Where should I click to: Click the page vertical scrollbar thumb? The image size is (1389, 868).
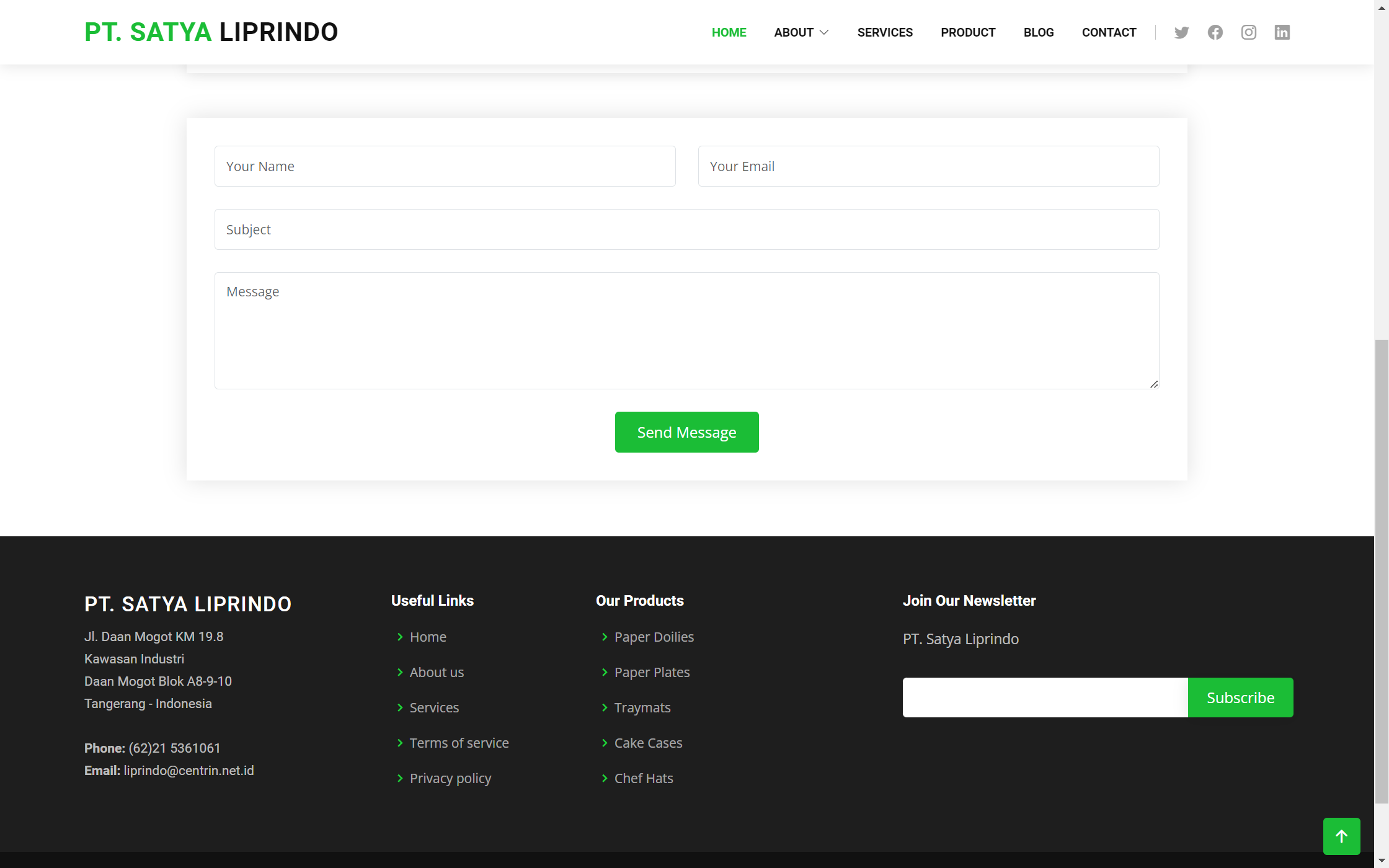point(1381,570)
